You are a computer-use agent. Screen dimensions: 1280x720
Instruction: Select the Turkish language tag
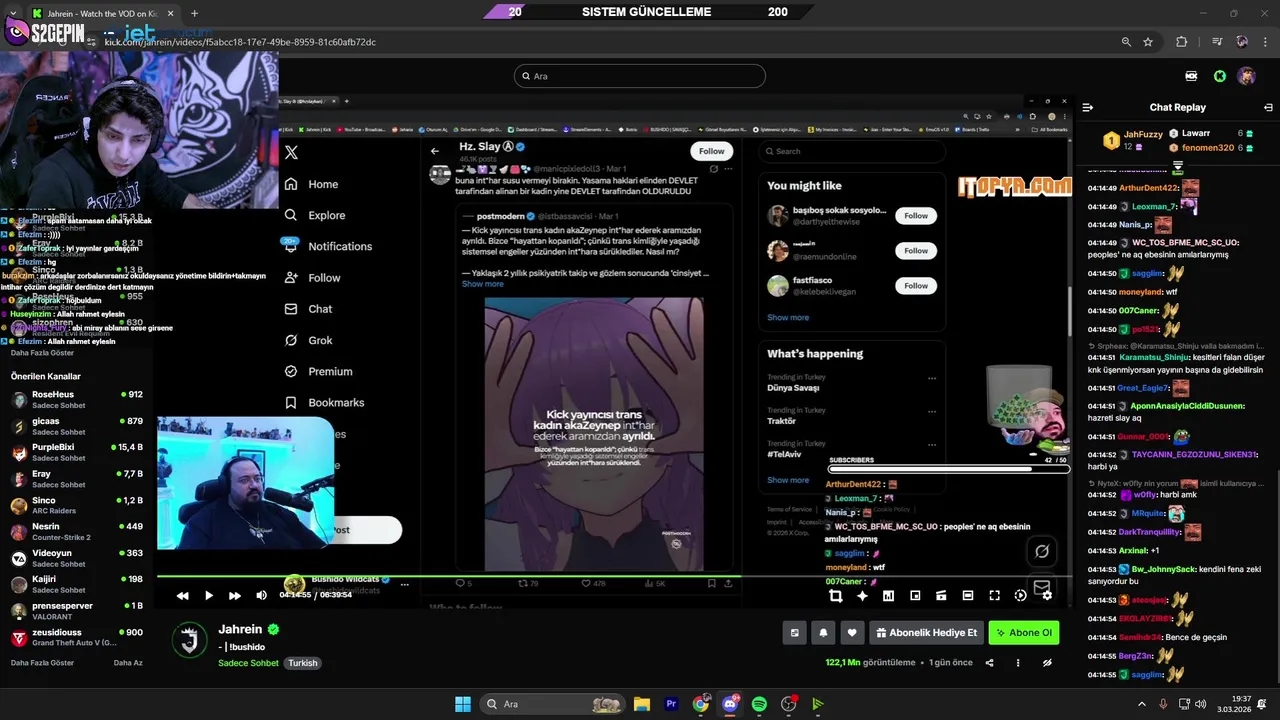303,663
